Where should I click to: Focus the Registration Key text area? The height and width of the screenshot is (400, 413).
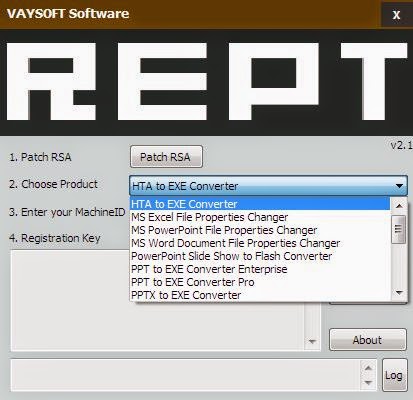tap(157, 300)
